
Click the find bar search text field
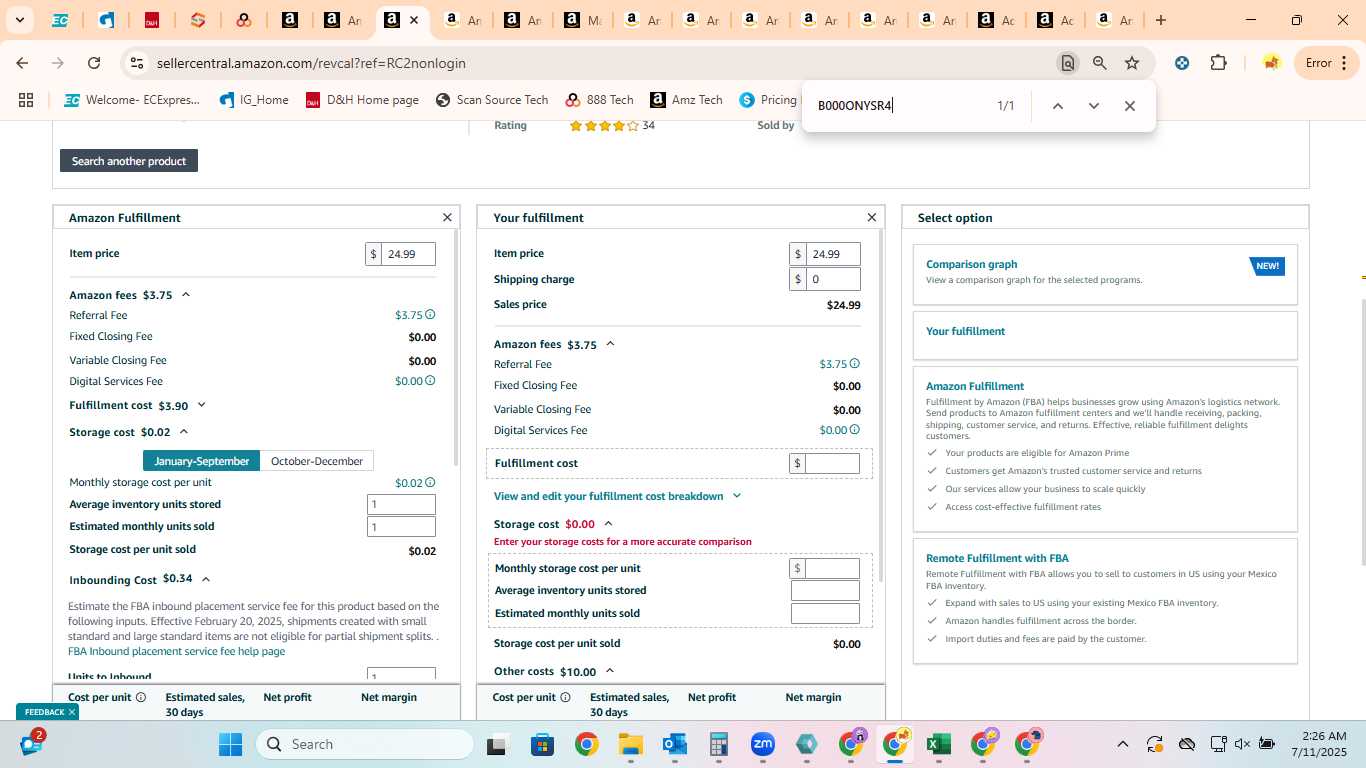tap(900, 106)
